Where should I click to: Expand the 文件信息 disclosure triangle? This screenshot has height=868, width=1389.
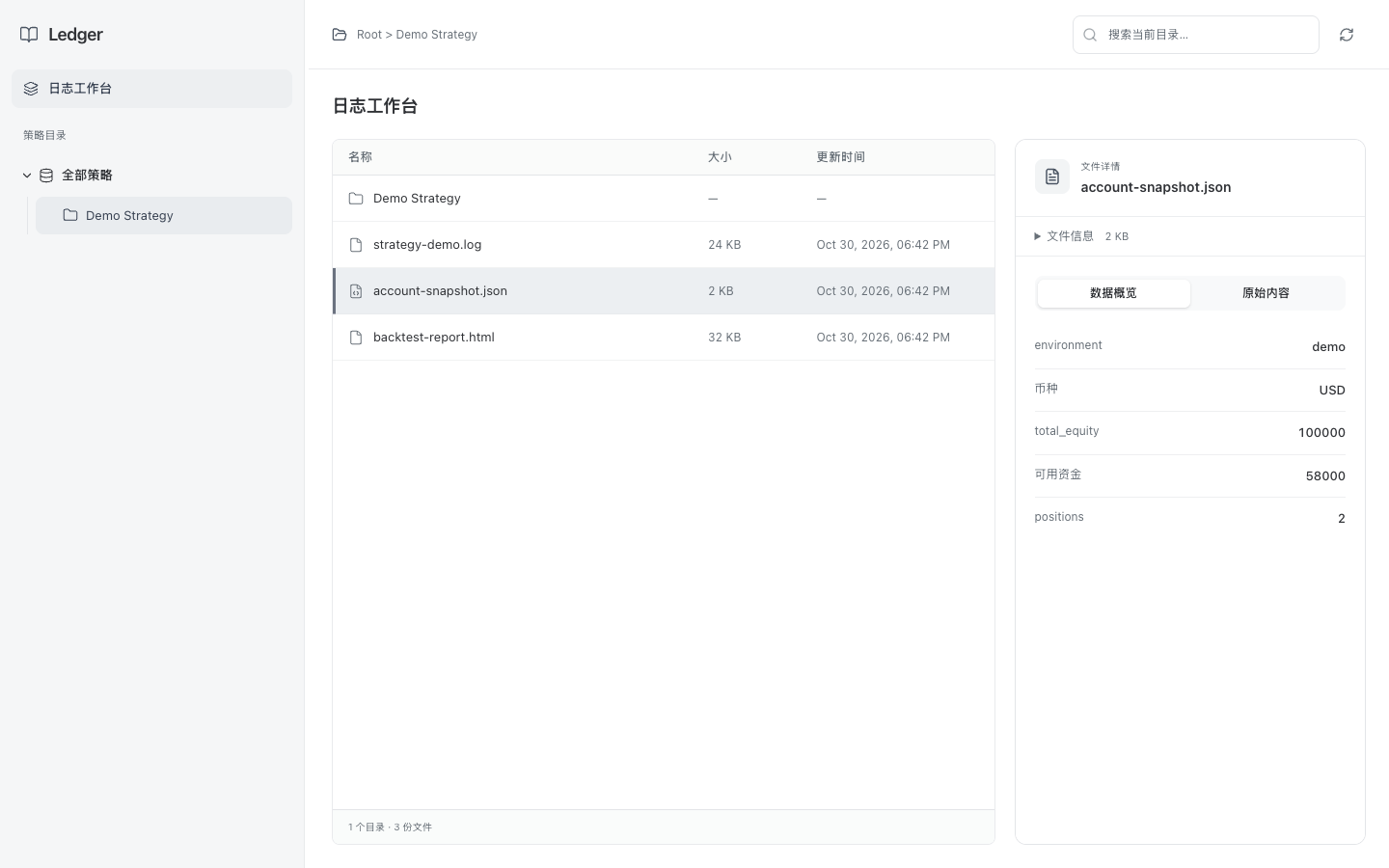(x=1038, y=236)
